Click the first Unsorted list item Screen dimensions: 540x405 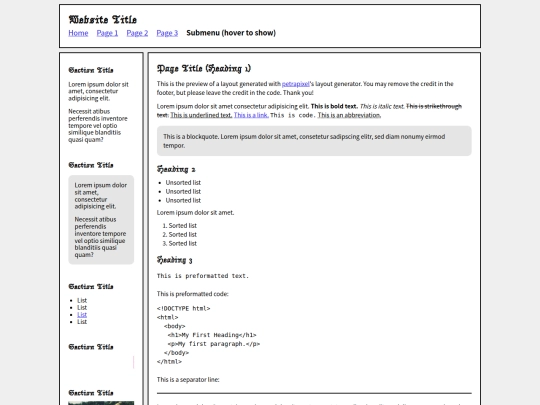click(x=183, y=183)
